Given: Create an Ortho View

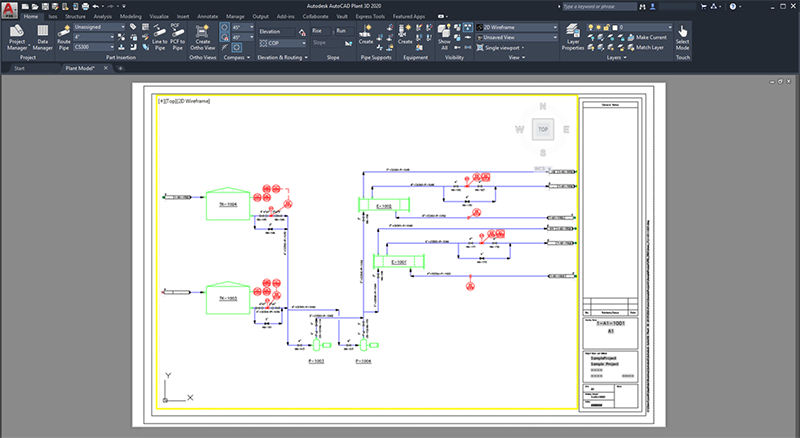Looking at the screenshot, I should coord(203,37).
